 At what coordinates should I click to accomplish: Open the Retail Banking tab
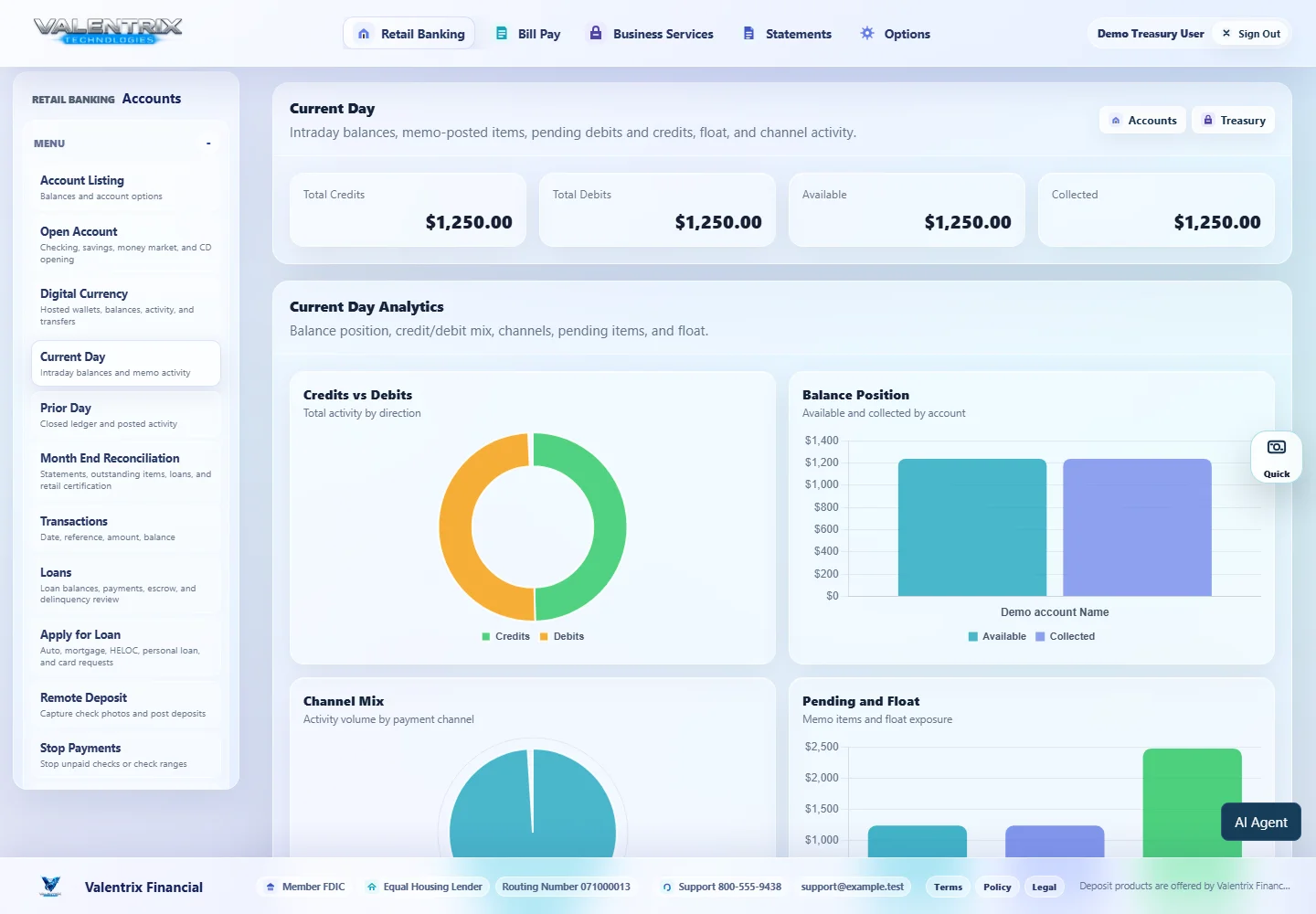click(409, 34)
